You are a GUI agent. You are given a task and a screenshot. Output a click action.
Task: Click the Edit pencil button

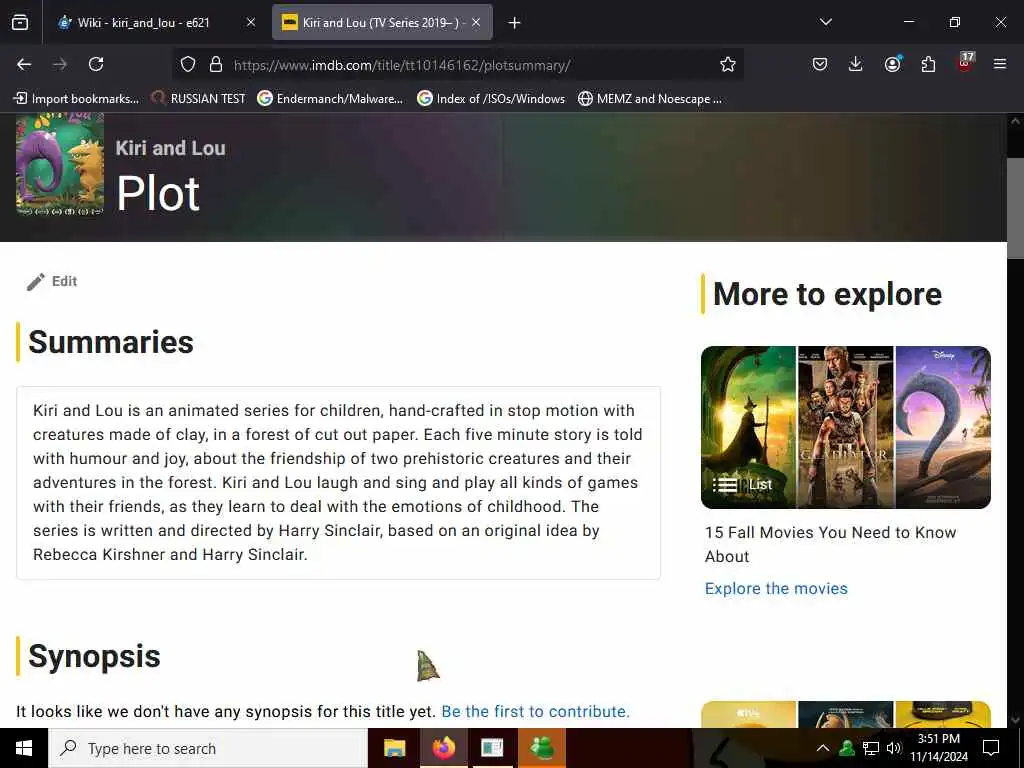pos(52,281)
